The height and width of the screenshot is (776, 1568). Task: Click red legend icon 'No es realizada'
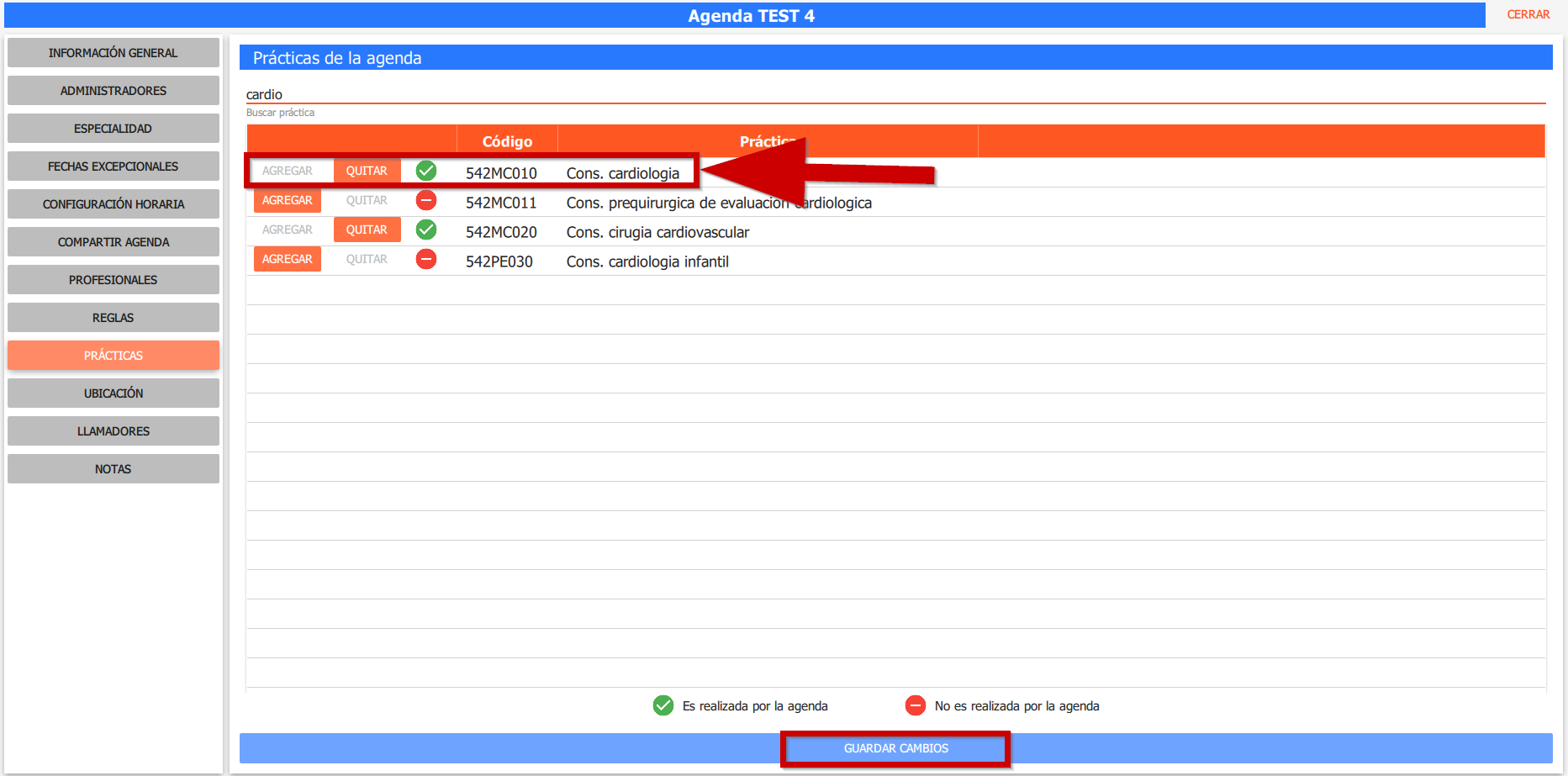[915, 705]
